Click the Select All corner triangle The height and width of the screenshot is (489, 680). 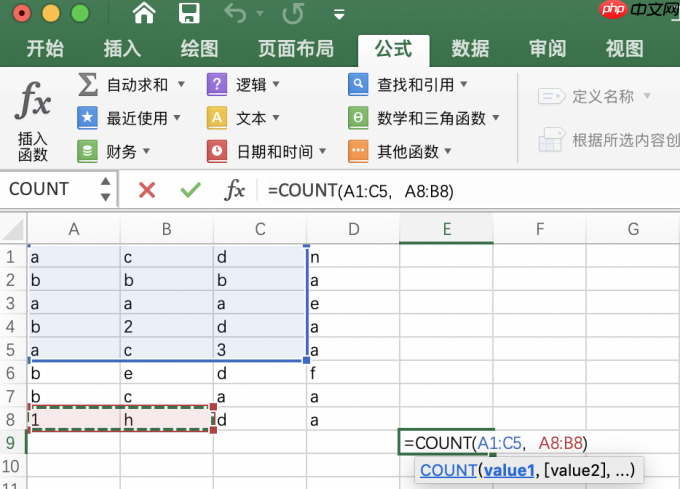13,229
